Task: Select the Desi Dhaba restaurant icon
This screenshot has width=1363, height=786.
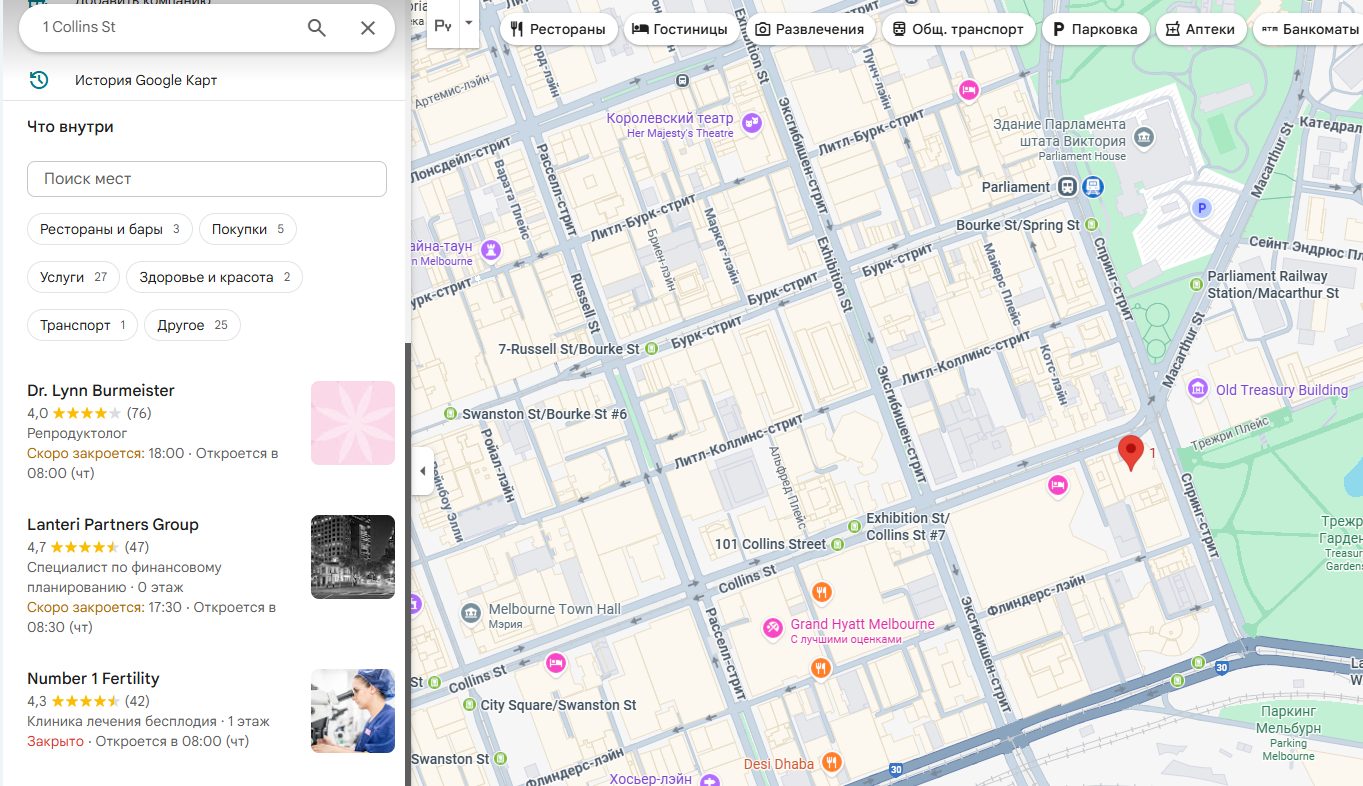Action: point(831,763)
